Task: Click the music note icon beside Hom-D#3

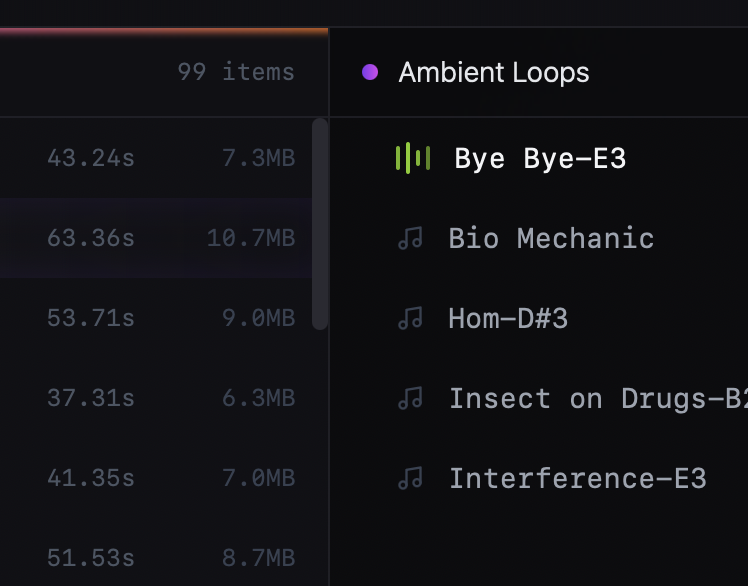Action: click(411, 318)
